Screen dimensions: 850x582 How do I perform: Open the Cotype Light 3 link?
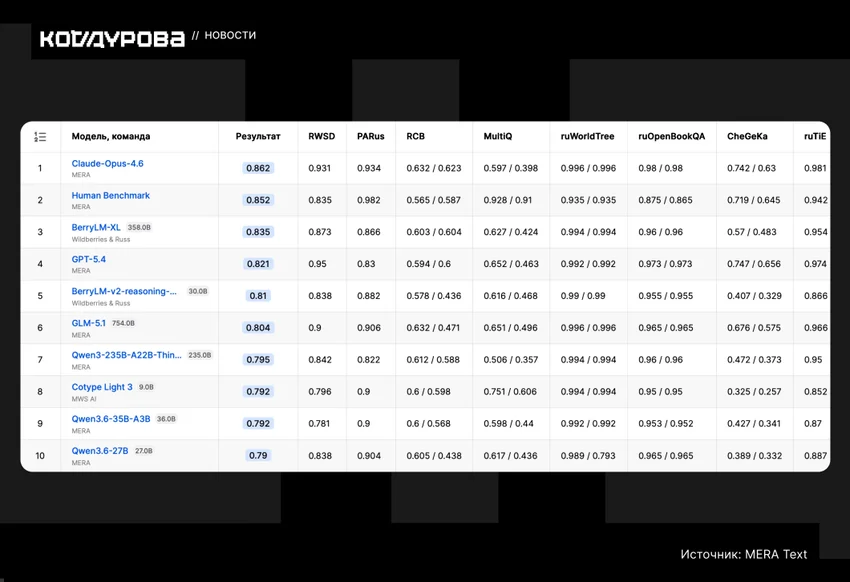(102, 387)
